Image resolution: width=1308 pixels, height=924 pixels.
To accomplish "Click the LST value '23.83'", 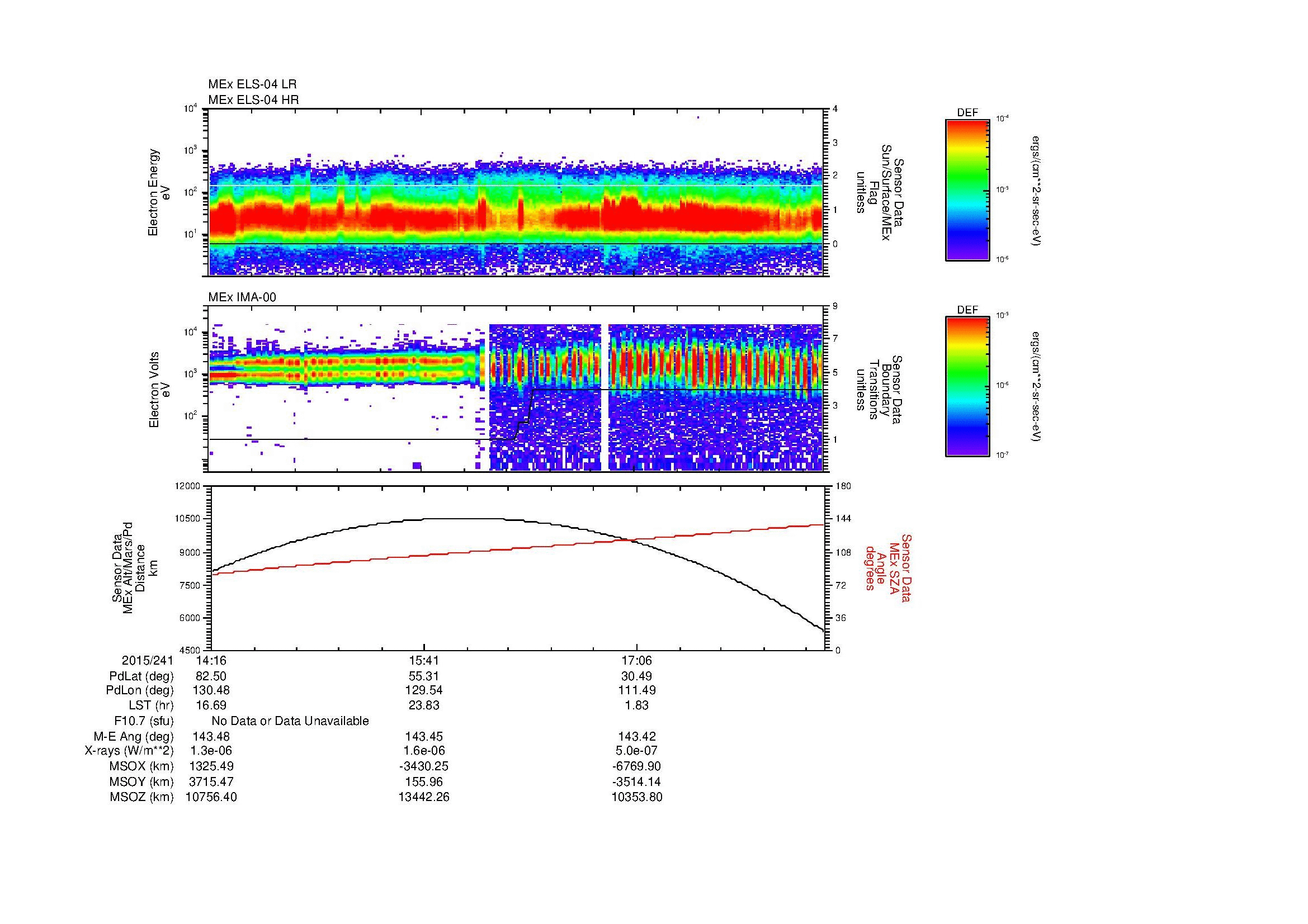I will tap(424, 705).
